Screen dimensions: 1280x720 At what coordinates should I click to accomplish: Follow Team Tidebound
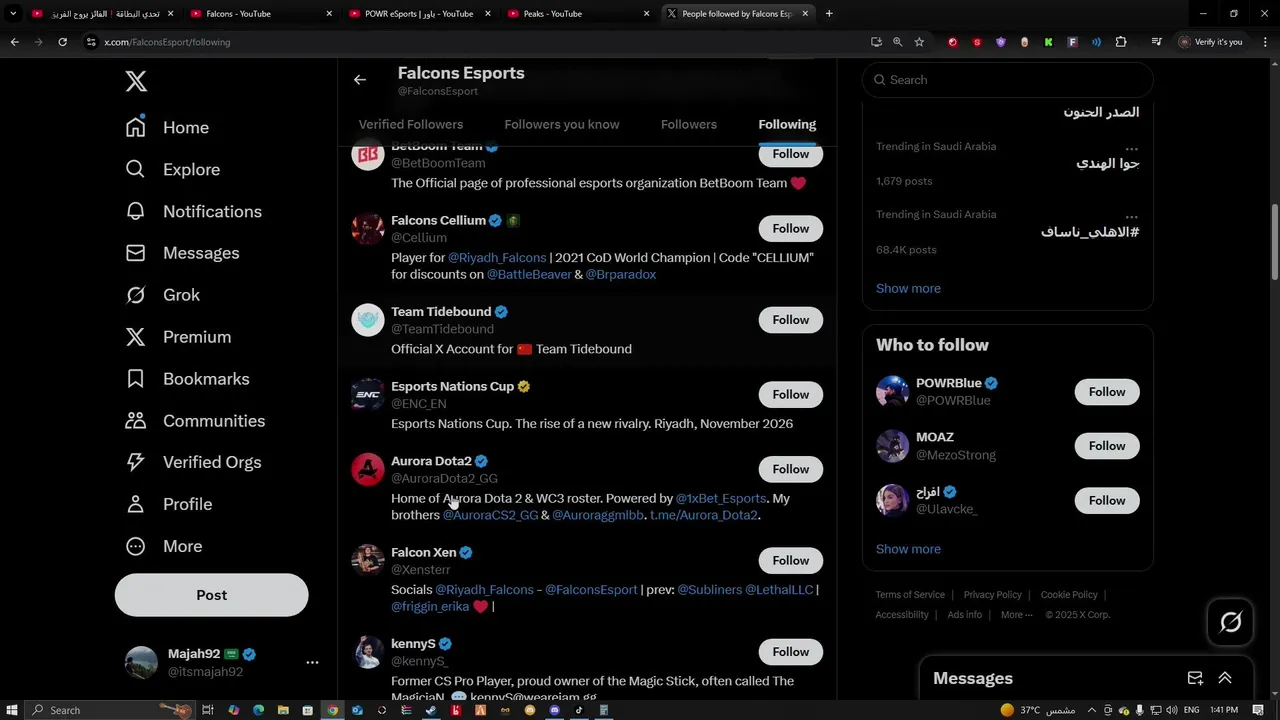click(790, 320)
